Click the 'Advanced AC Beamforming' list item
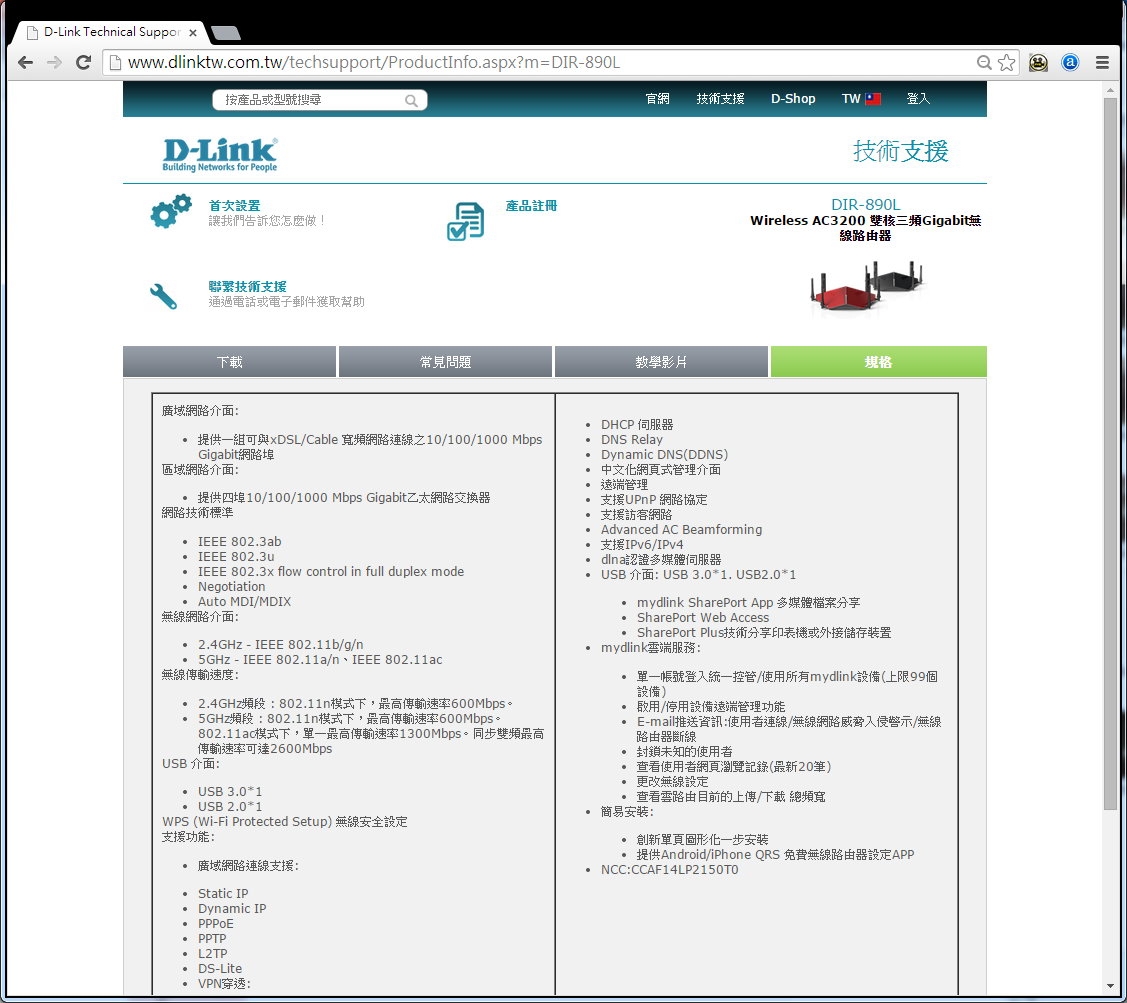Screen dimensions: 1127x1003 pos(681,529)
